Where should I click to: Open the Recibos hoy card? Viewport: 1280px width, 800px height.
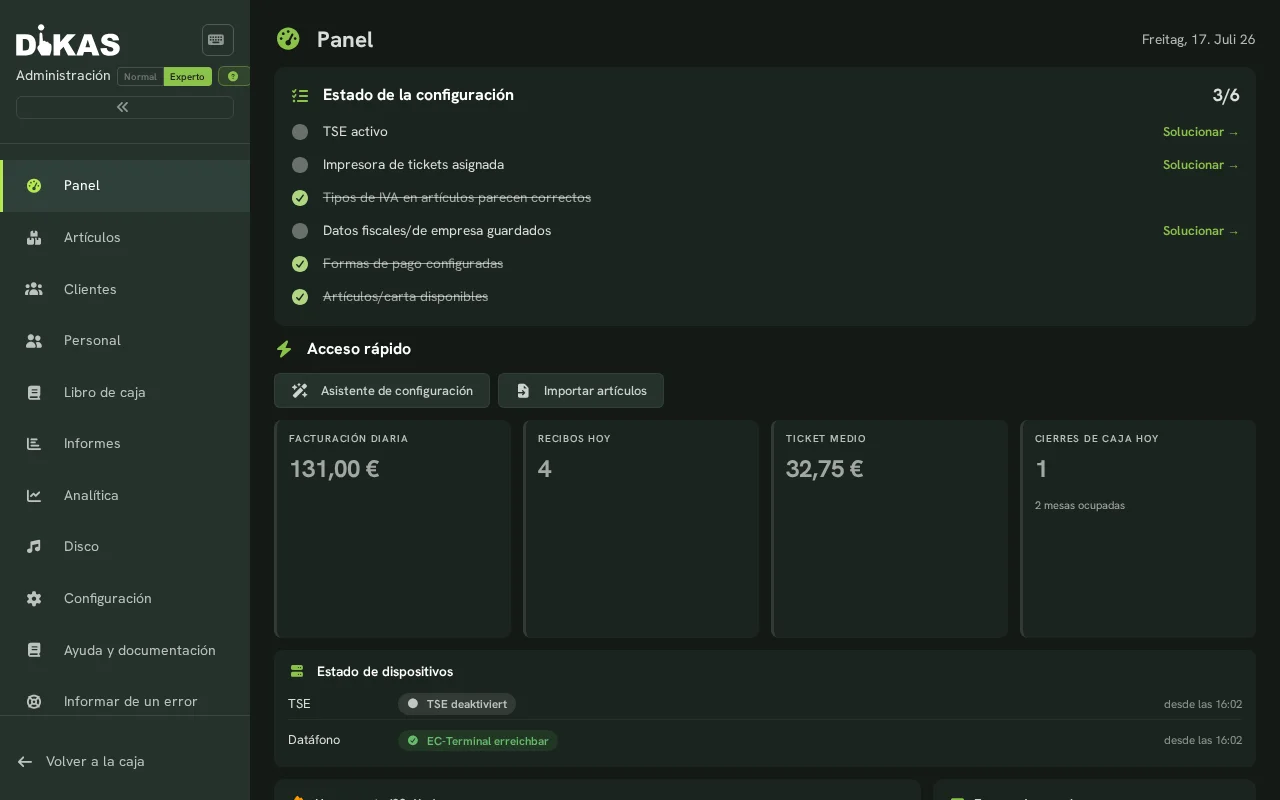(x=641, y=529)
